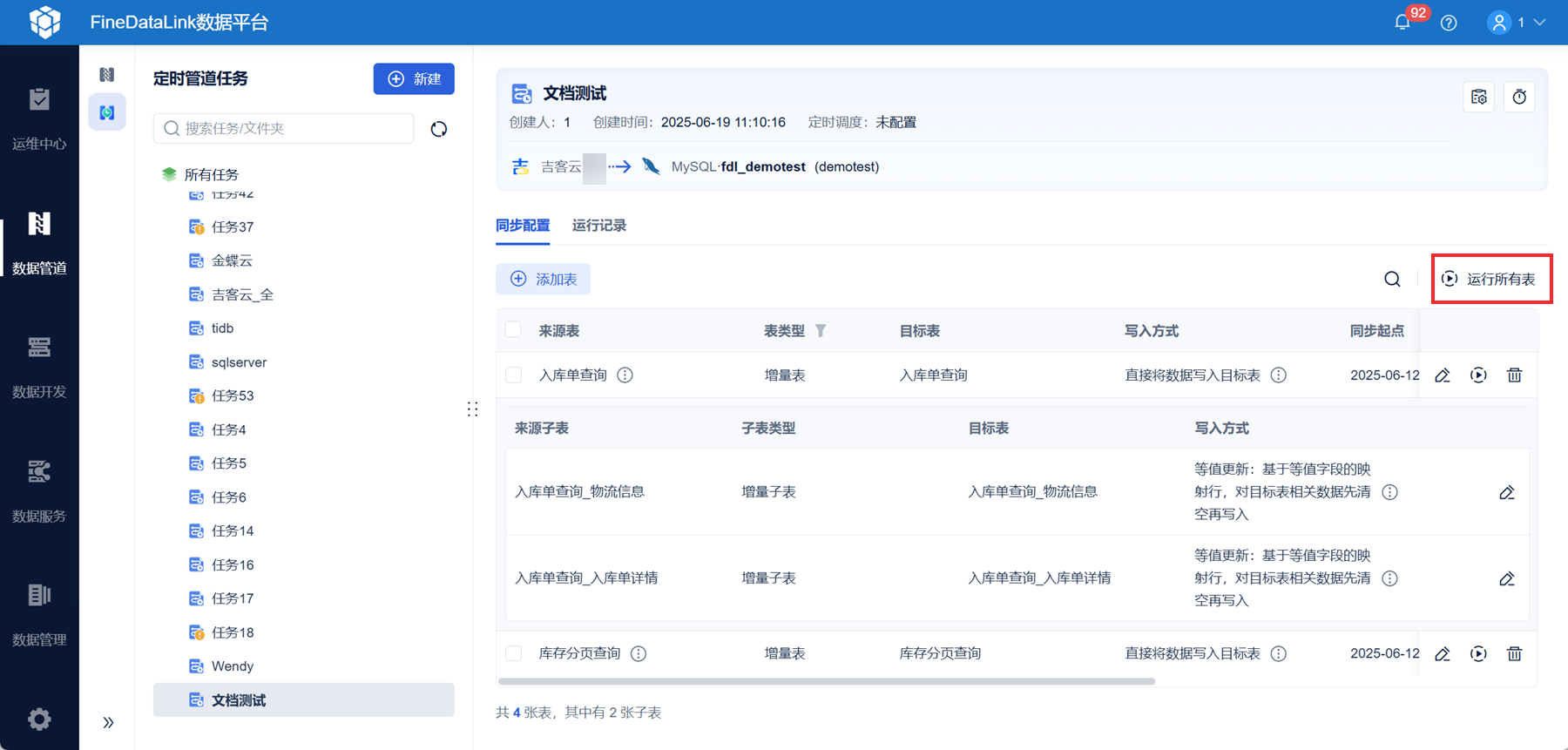The image size is (1568, 750).
Task: Open task settings icon in header card
Action: coord(1479,97)
